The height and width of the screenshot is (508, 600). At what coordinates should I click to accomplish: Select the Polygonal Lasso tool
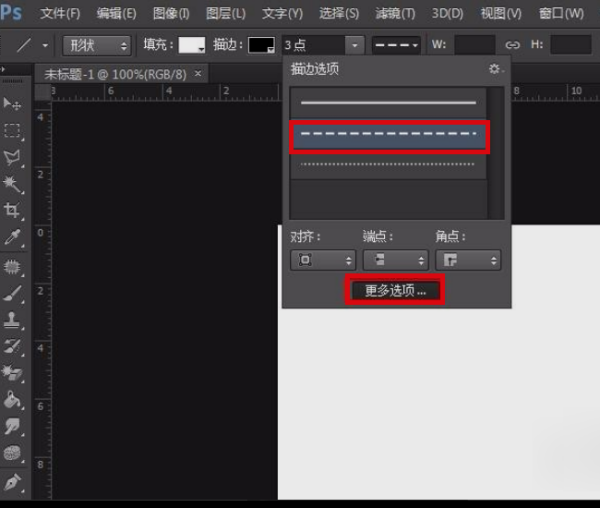click(x=12, y=157)
